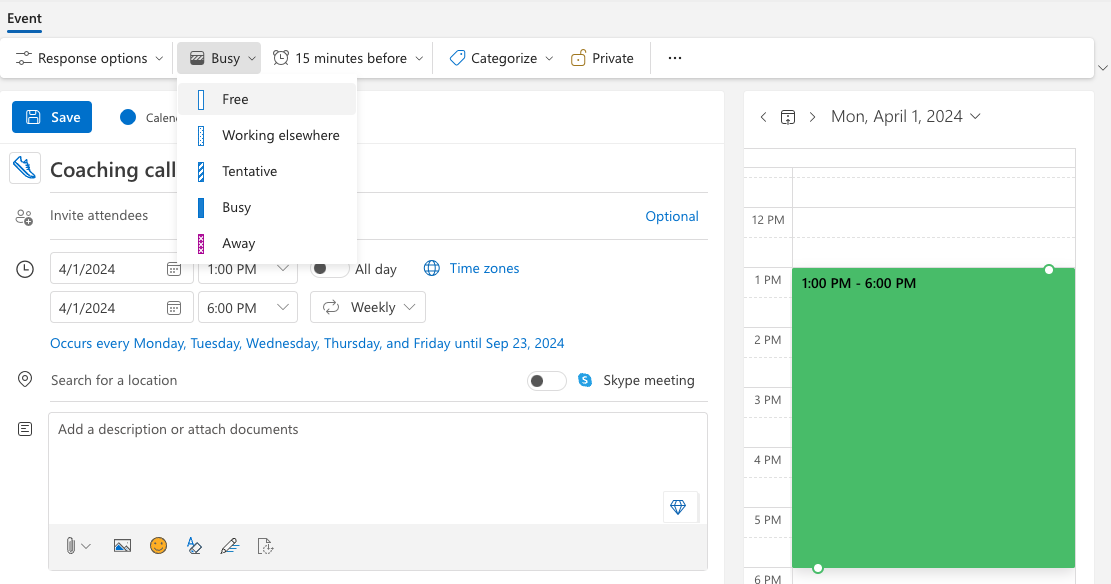Save the event

tap(52, 117)
